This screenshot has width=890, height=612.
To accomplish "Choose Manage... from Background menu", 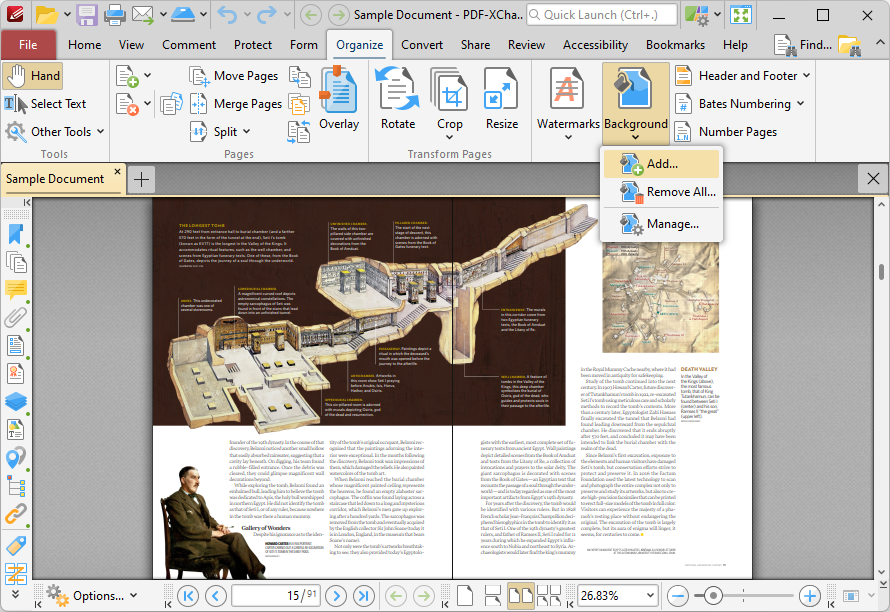I will (661, 224).
